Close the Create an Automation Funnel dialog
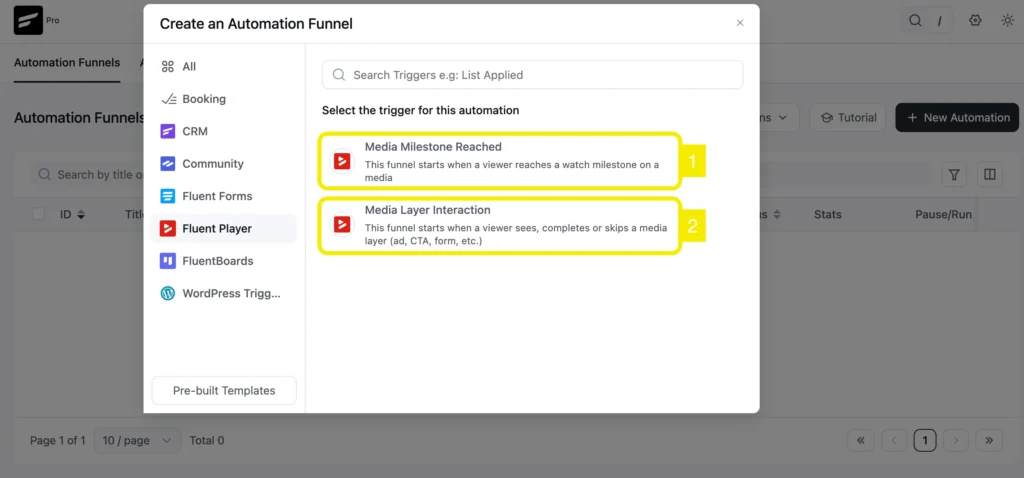Image resolution: width=1024 pixels, height=478 pixels. [x=740, y=23]
